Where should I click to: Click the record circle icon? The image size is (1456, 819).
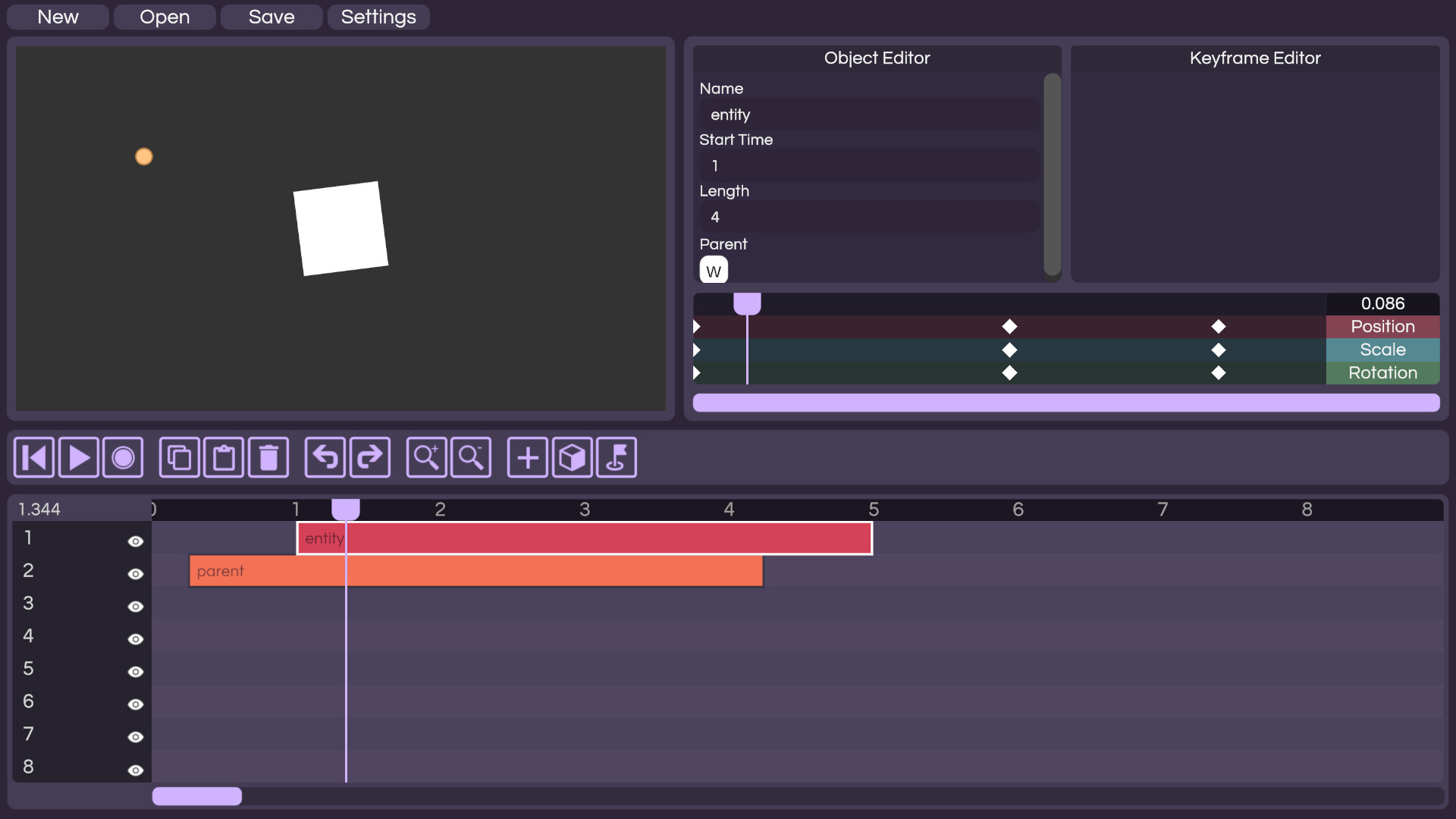(x=123, y=457)
